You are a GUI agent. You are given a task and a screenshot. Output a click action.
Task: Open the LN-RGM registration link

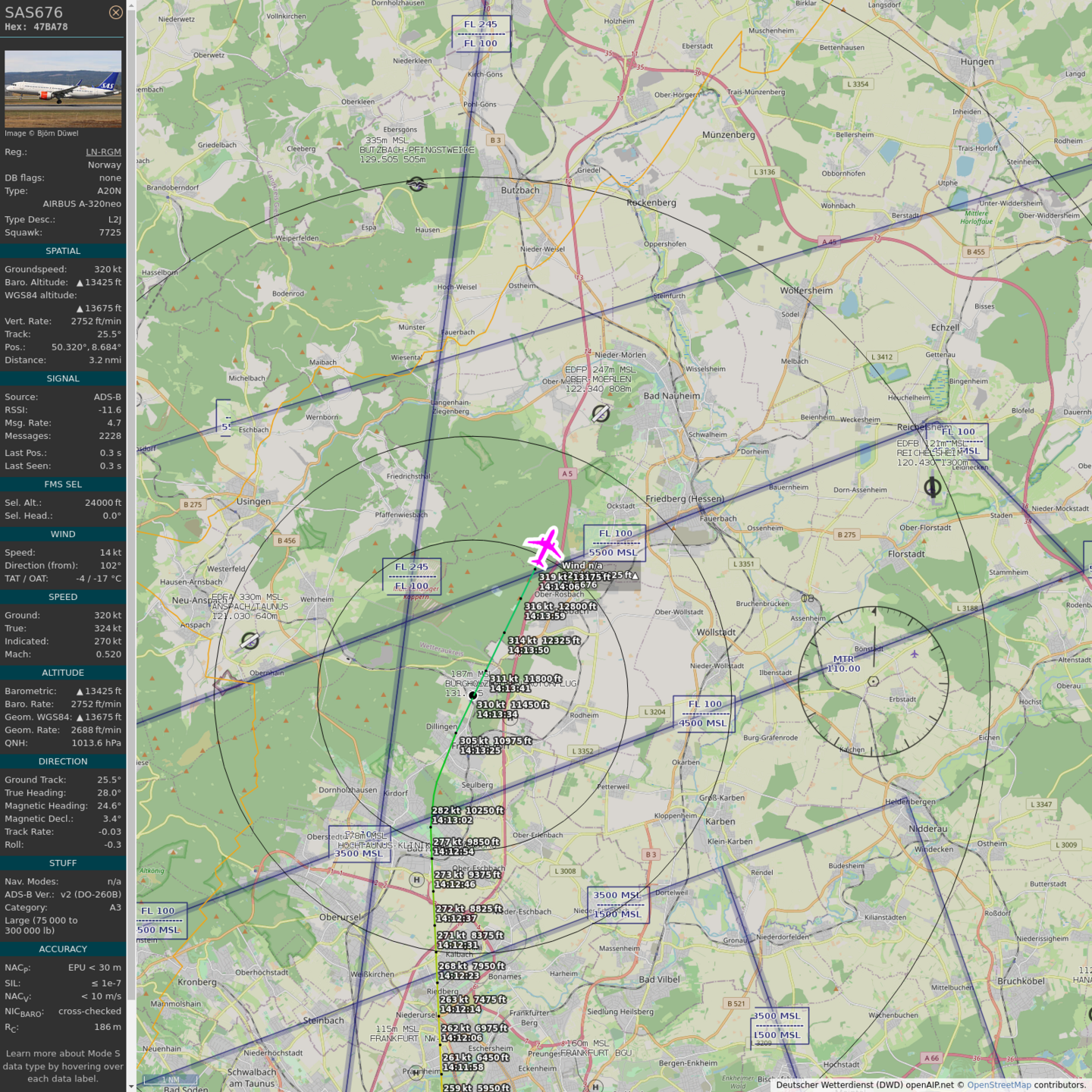pos(103,152)
